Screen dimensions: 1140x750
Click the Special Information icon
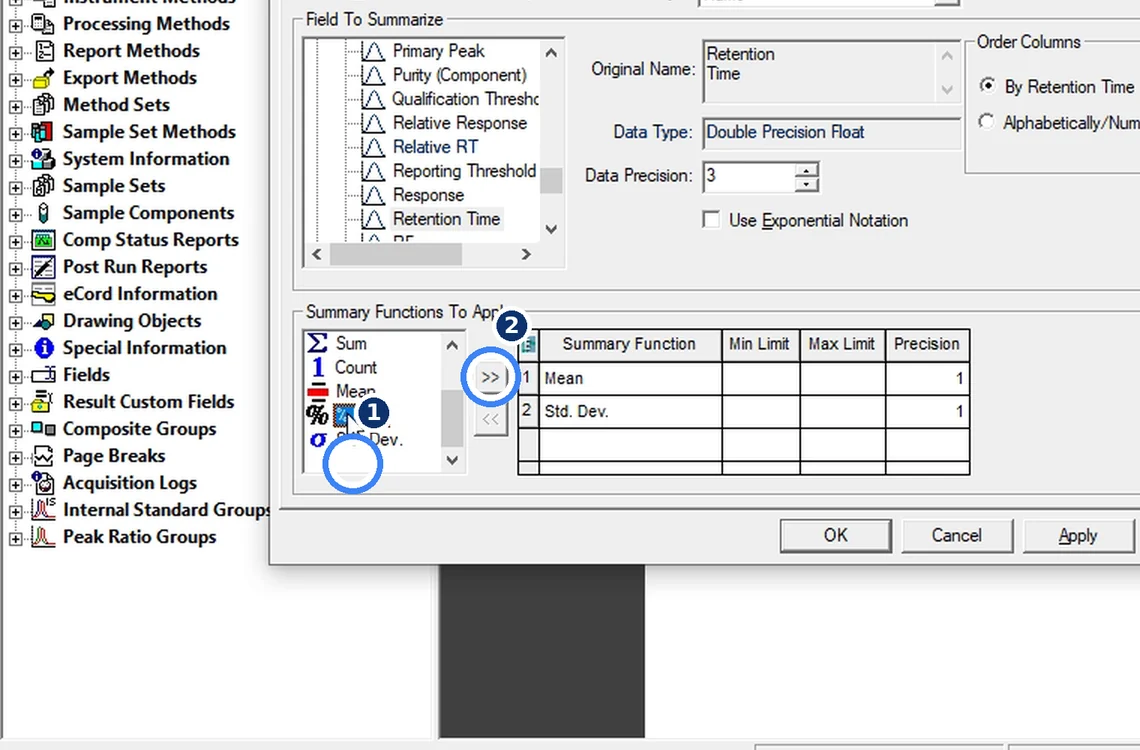pos(44,348)
